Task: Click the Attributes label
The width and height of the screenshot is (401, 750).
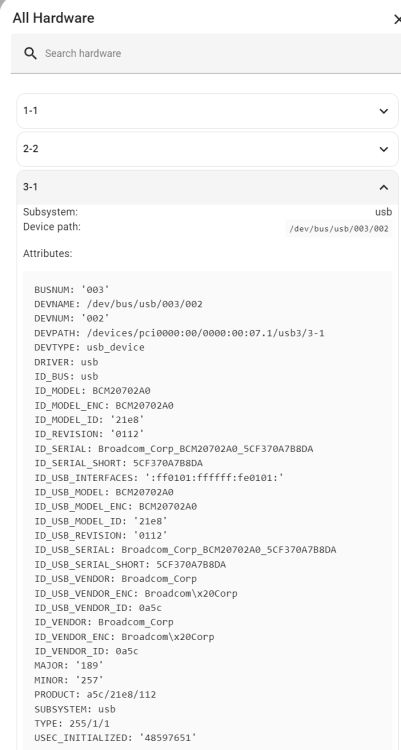Action: tap(47, 254)
